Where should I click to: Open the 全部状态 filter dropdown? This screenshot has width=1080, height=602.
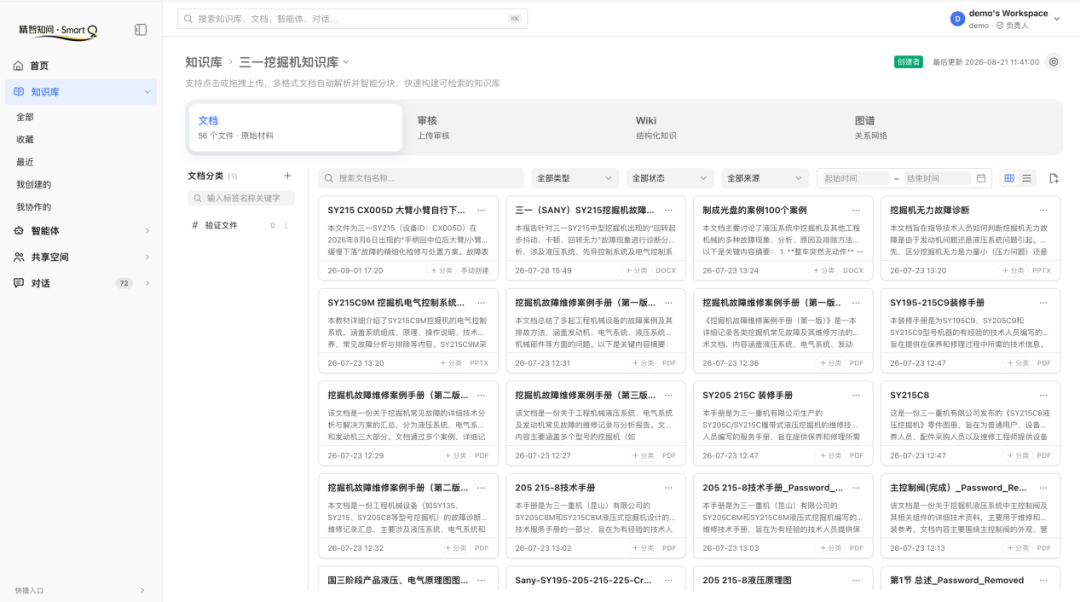(669, 178)
